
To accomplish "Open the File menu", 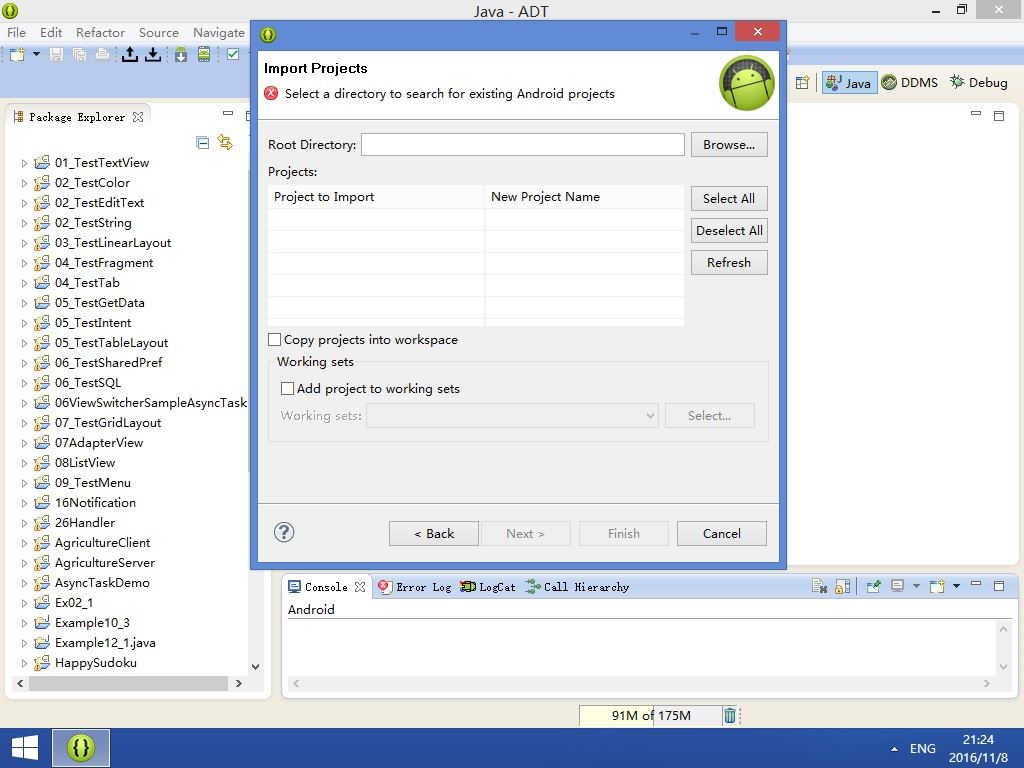I will (x=16, y=33).
